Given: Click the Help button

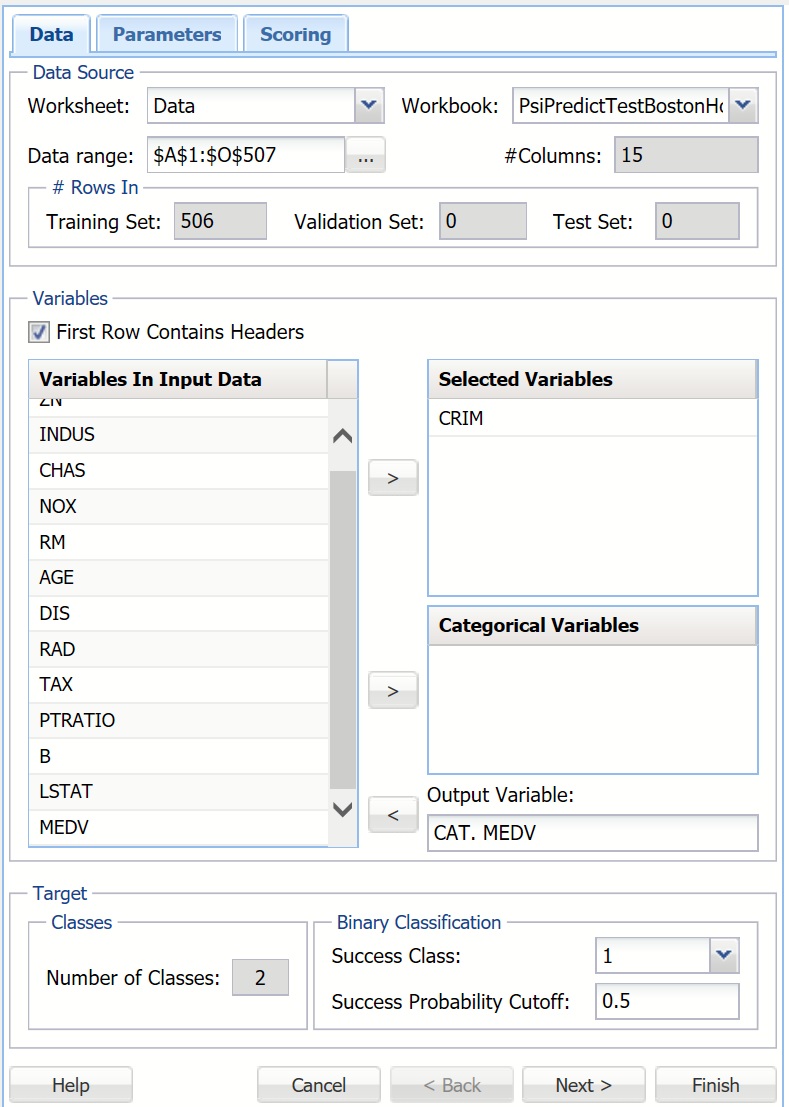Looking at the screenshot, I should pos(71,1085).
